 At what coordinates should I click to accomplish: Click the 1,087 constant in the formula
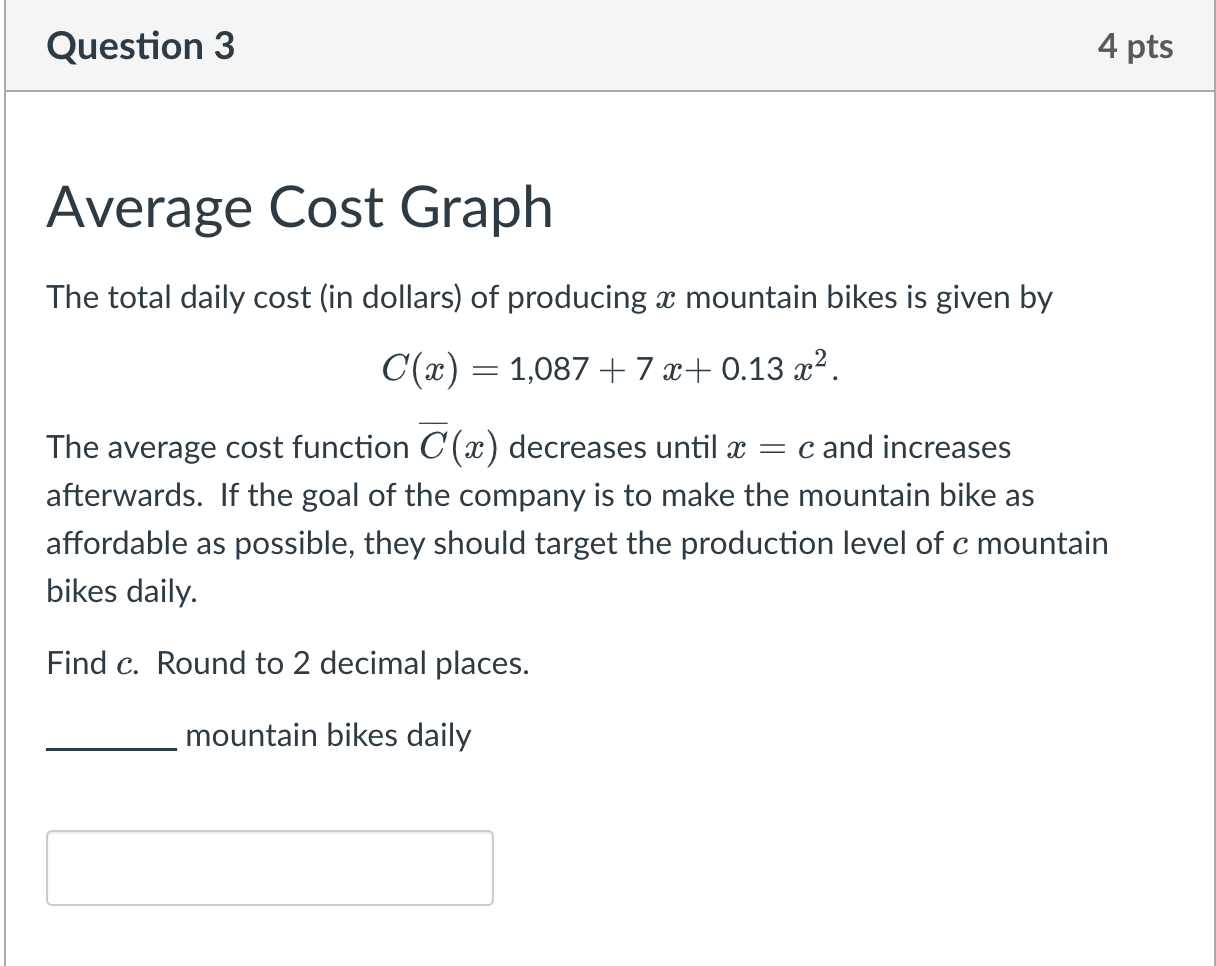tap(548, 372)
